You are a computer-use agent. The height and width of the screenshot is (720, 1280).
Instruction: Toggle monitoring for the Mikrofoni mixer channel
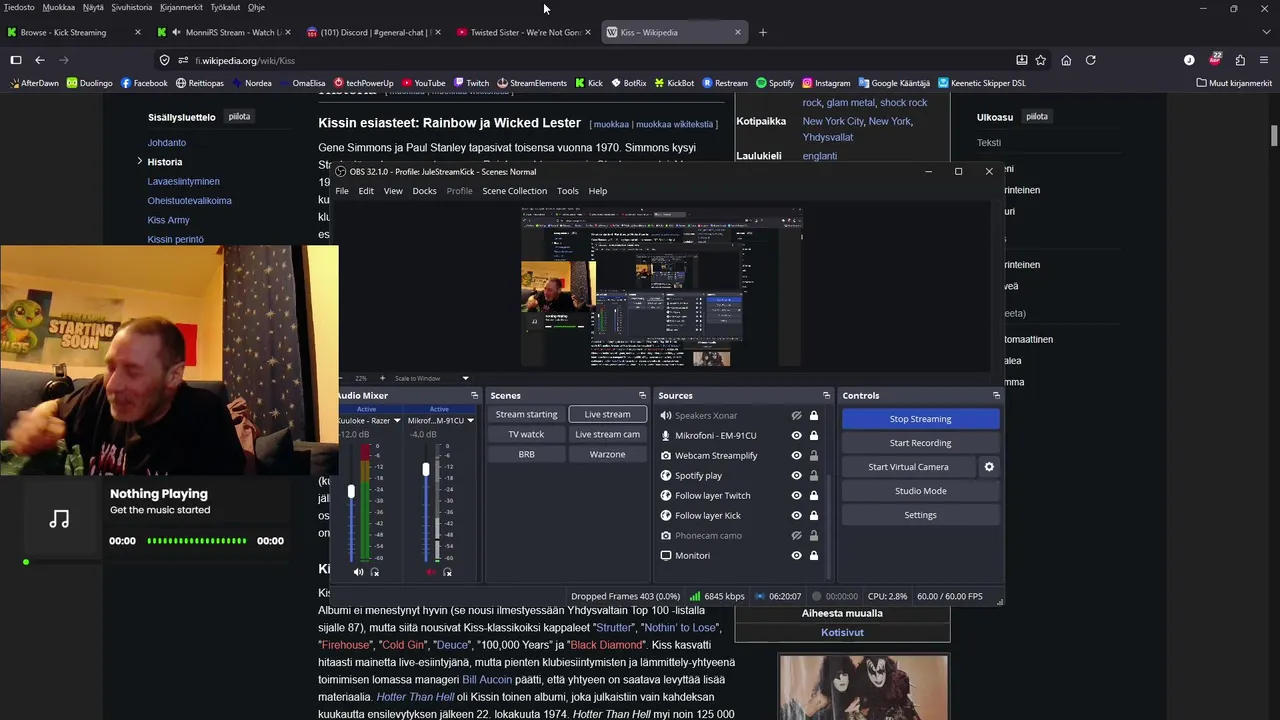coord(447,572)
